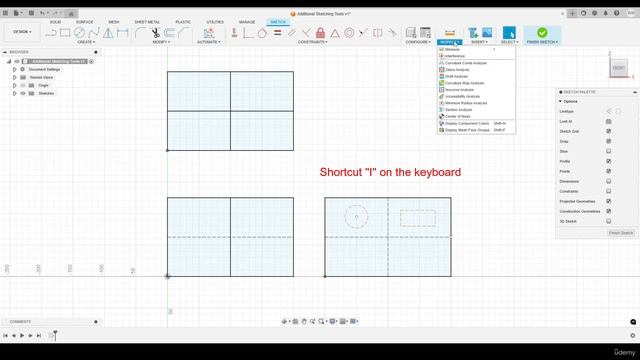Toggle the Profile checkbox
The image size is (640, 360).
609,161
